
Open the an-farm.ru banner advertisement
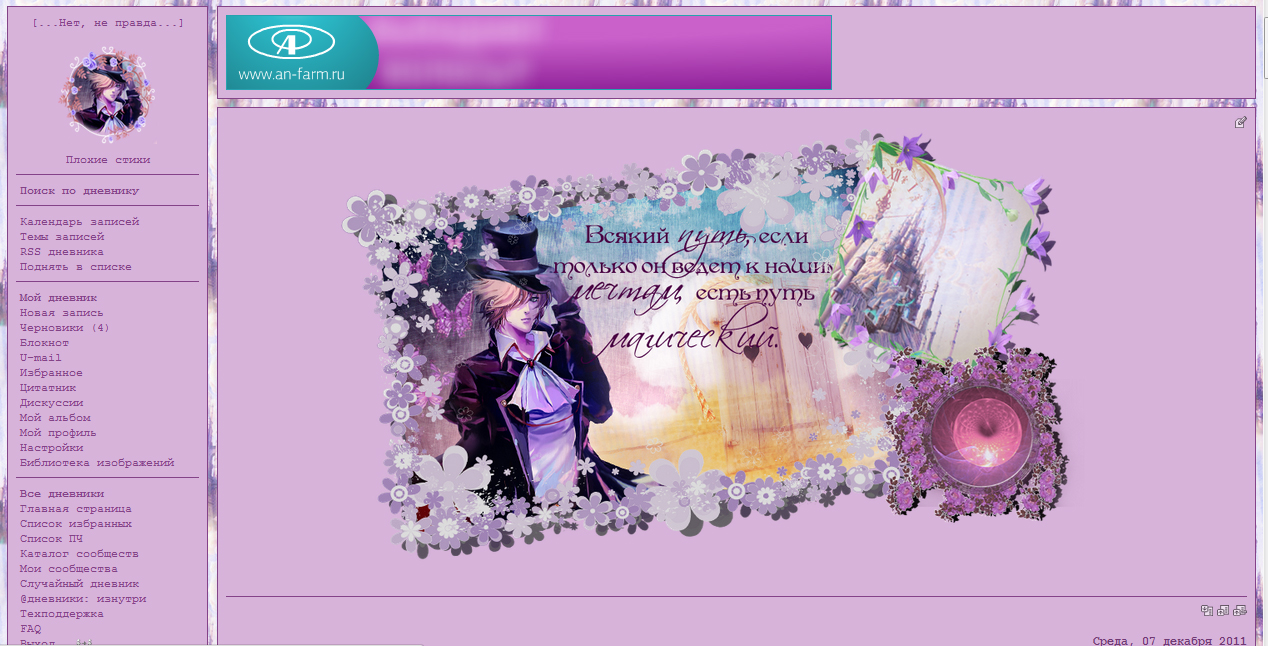click(528, 52)
